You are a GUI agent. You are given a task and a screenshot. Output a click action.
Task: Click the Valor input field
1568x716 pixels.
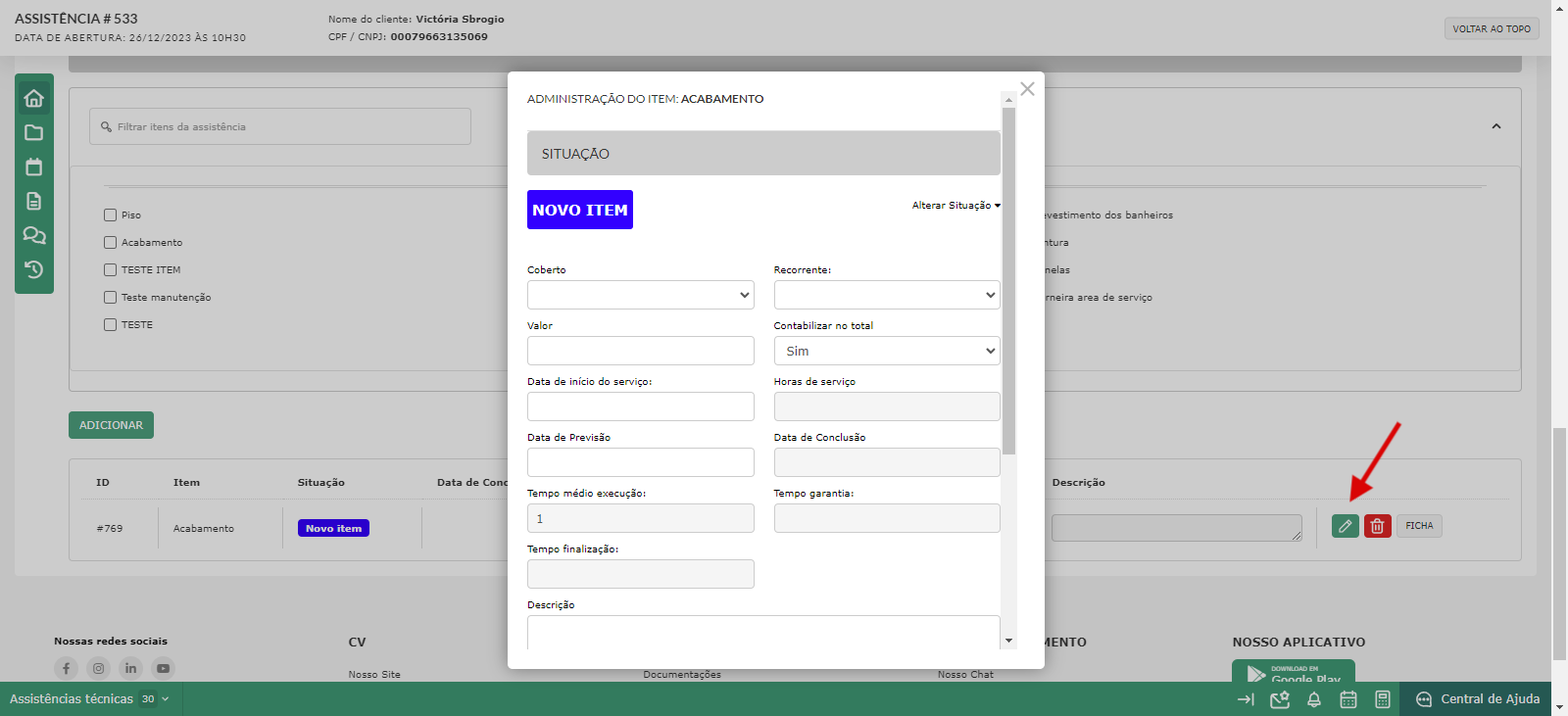click(641, 351)
